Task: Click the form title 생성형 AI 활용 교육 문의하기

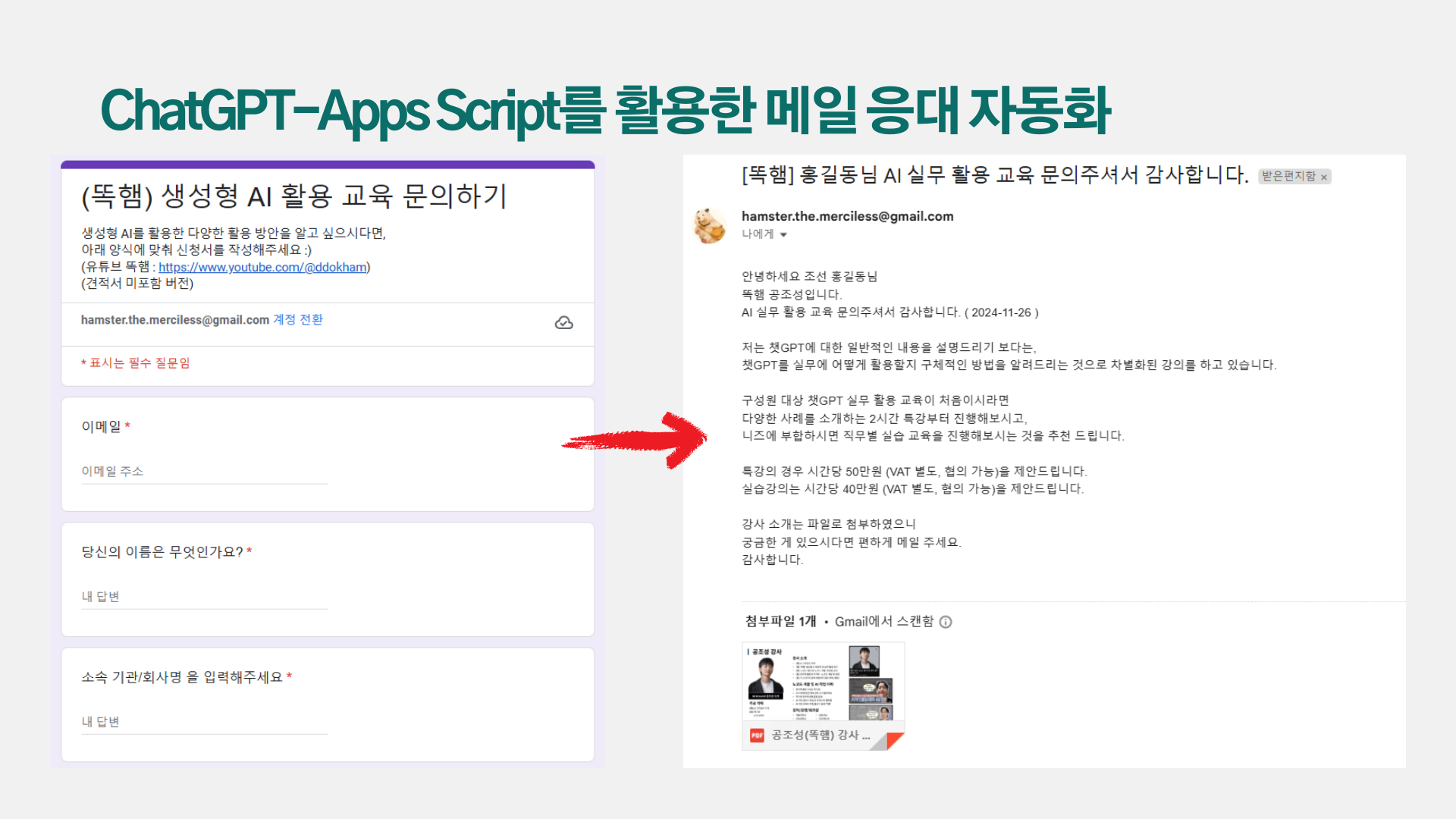Action: pos(294,196)
